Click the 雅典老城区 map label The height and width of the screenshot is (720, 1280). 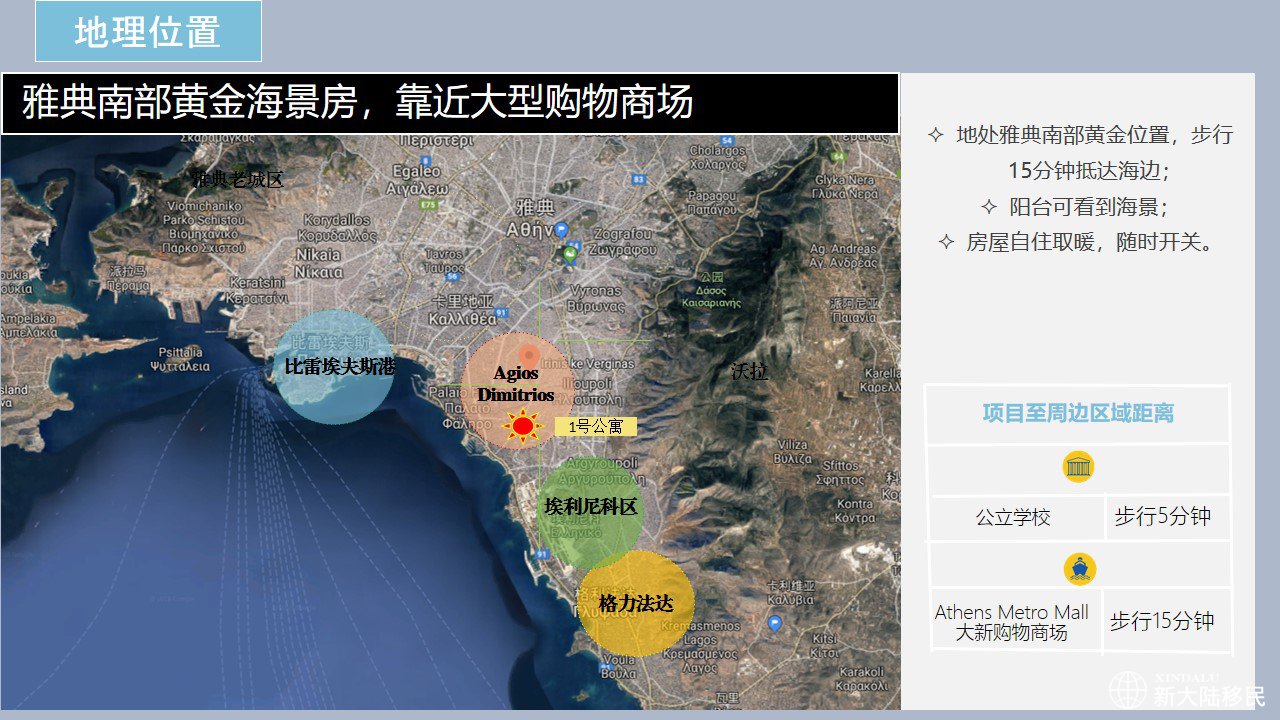pos(238,181)
